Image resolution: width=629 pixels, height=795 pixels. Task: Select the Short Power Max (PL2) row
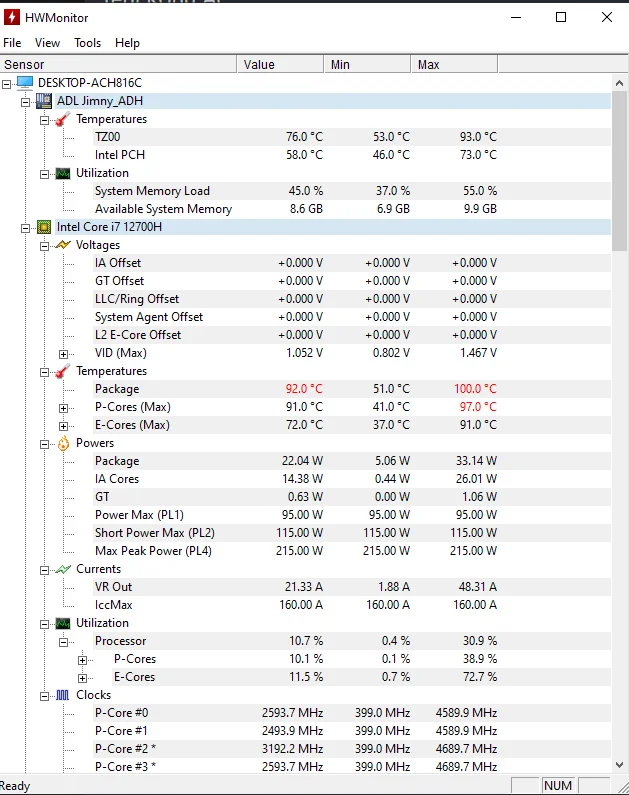coord(154,533)
